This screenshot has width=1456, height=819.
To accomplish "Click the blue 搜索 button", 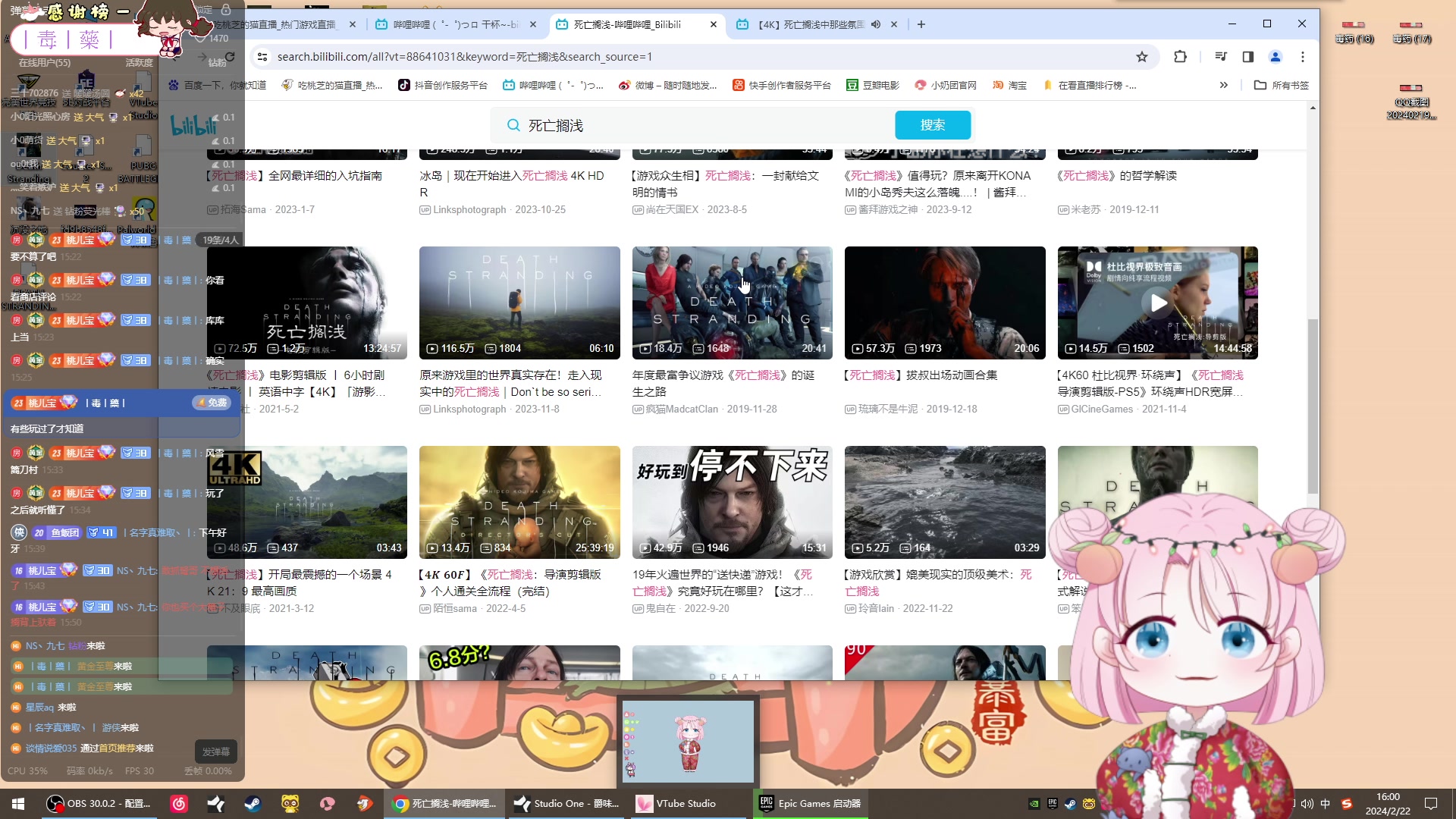I will [x=933, y=125].
